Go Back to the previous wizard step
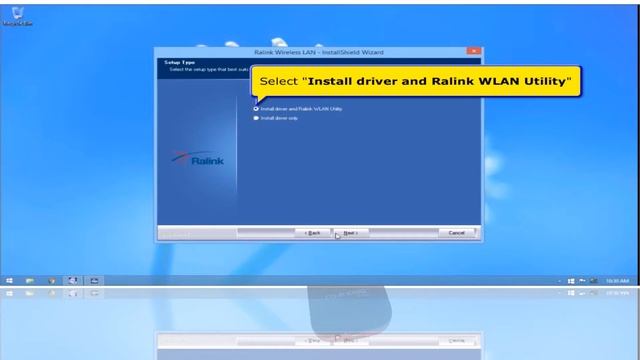Screen dimensions: 640x360 click(x=312, y=233)
